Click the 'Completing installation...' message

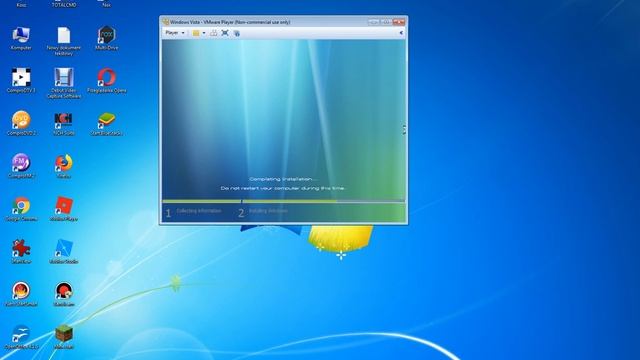pos(283,179)
